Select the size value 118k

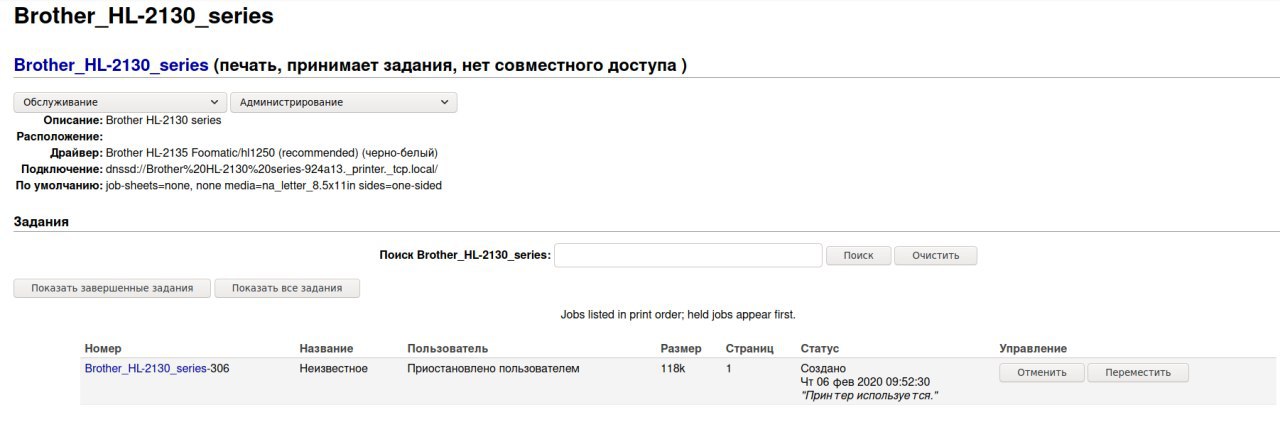[x=673, y=369]
